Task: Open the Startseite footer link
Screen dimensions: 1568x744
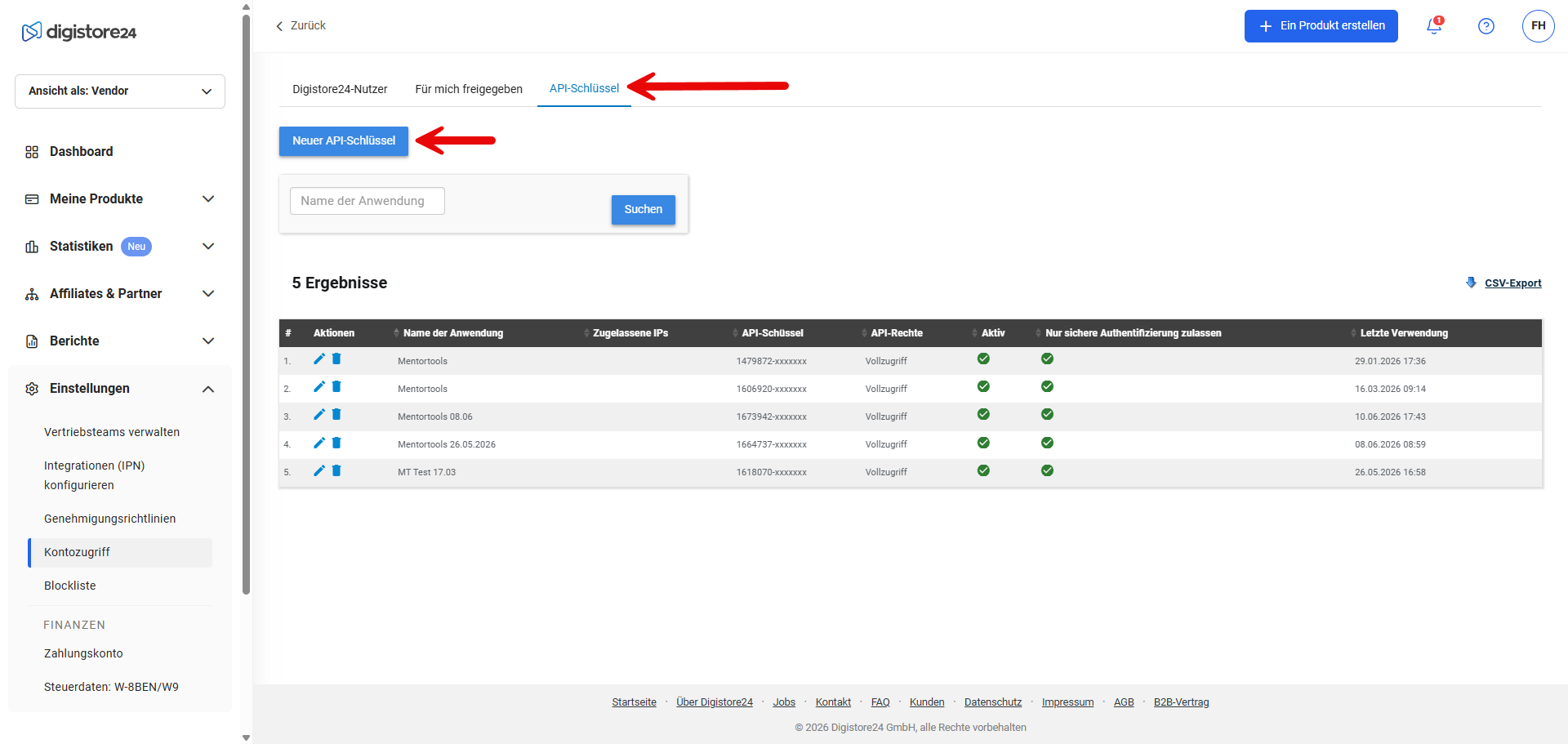Action: (x=634, y=702)
